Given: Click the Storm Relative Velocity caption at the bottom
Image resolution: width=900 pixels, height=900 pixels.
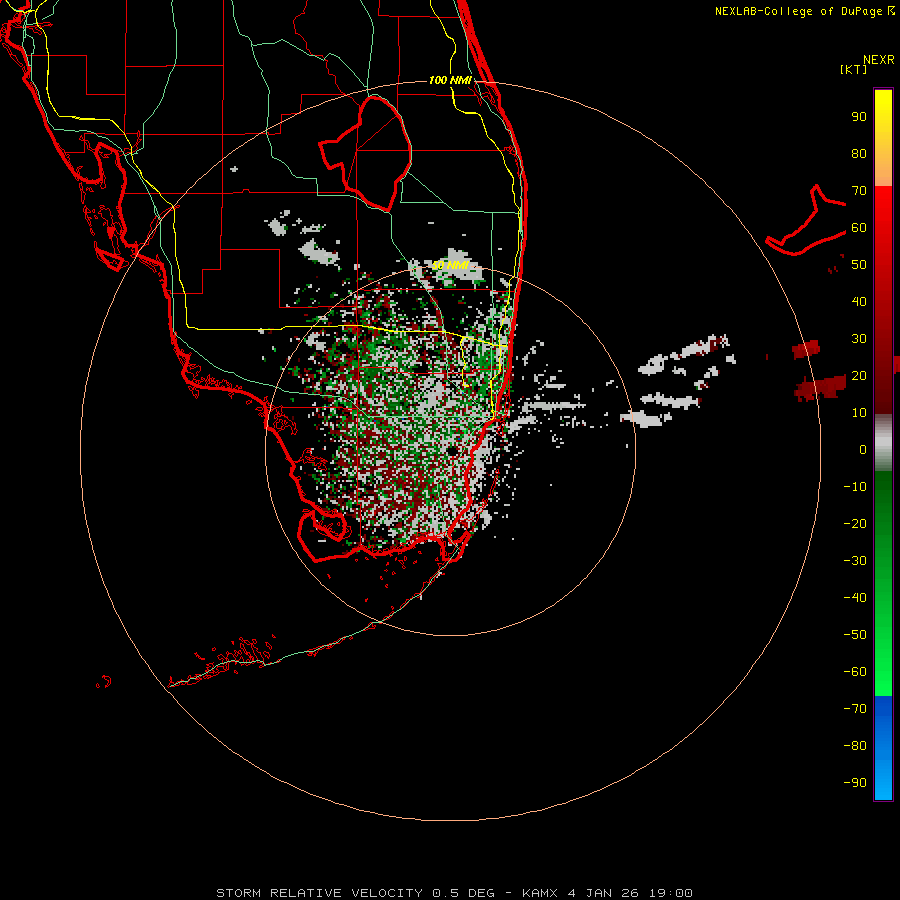Looking at the screenshot, I should [454, 893].
